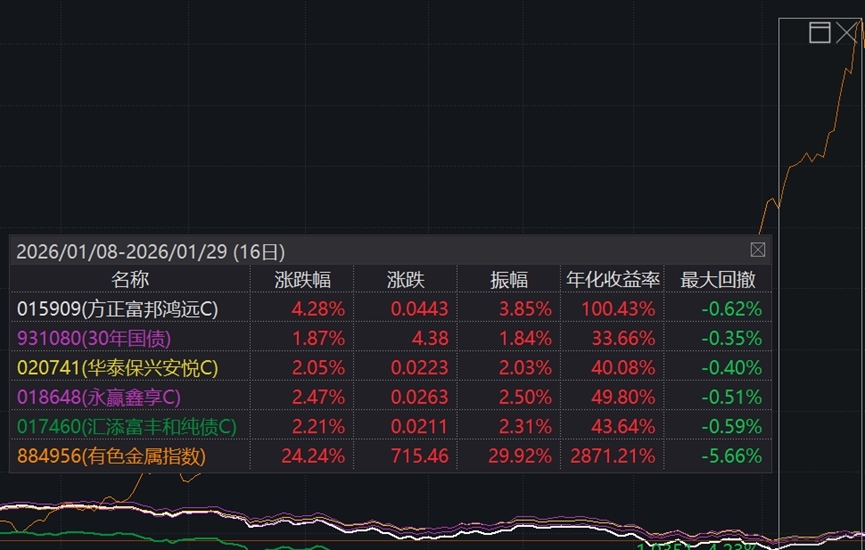Sort by 名称 column header
865x550 pixels.
(130, 280)
